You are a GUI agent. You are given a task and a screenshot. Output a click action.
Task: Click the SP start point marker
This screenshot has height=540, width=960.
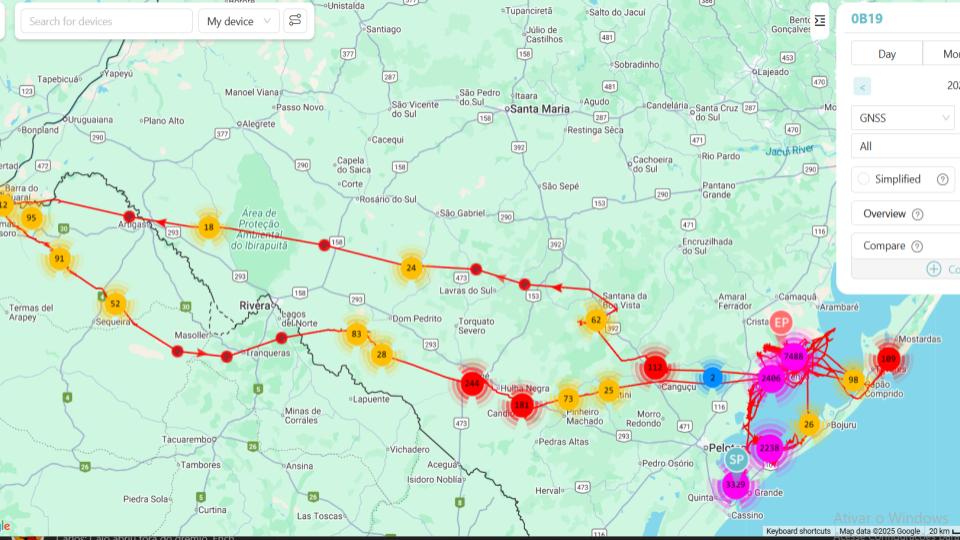(x=736, y=459)
